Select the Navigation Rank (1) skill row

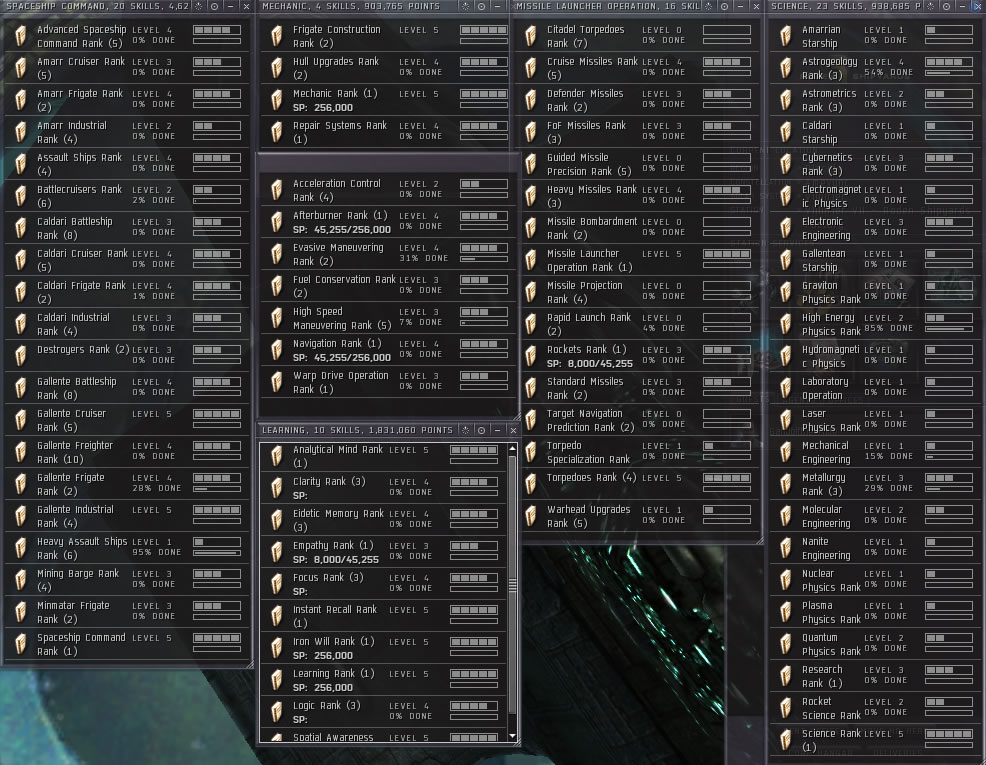click(x=387, y=350)
